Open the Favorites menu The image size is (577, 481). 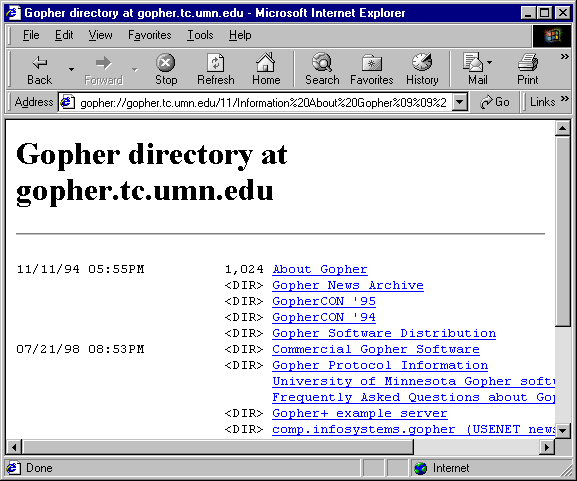[x=149, y=35]
